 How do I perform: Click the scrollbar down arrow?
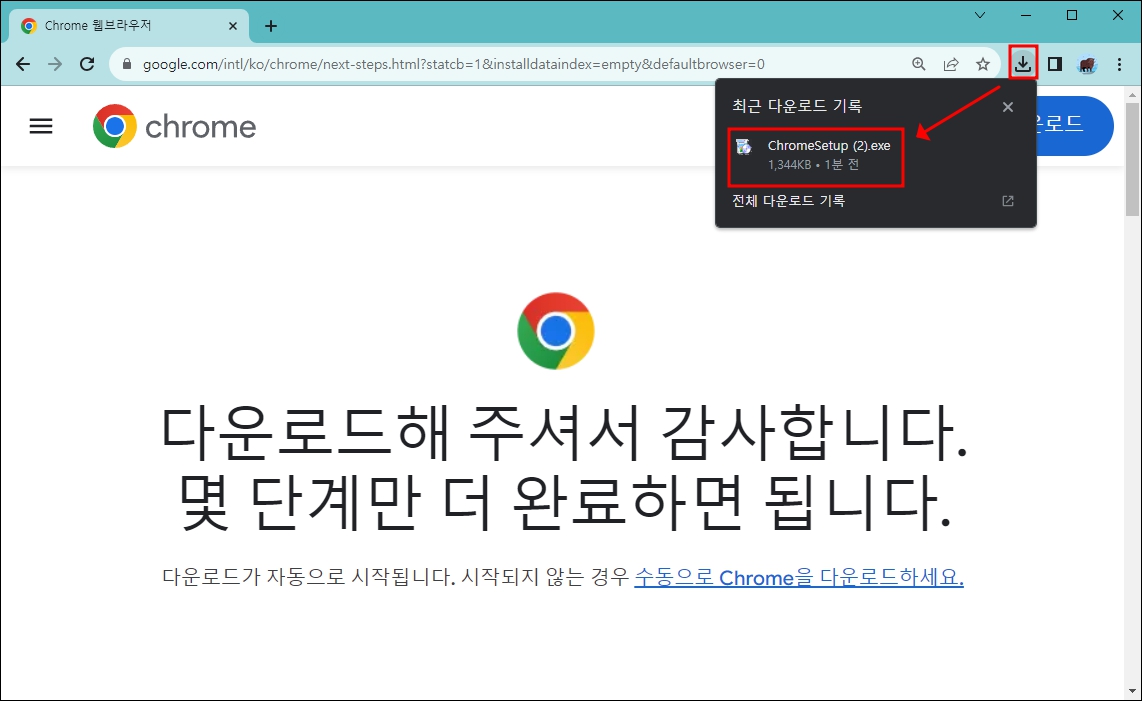(x=1133, y=692)
